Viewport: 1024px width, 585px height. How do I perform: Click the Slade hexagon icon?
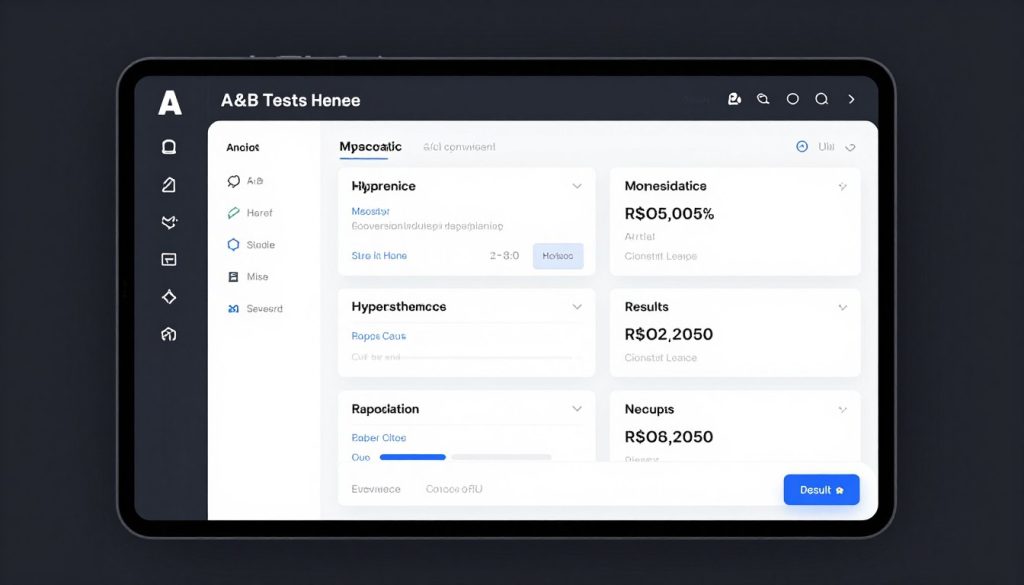coord(231,244)
